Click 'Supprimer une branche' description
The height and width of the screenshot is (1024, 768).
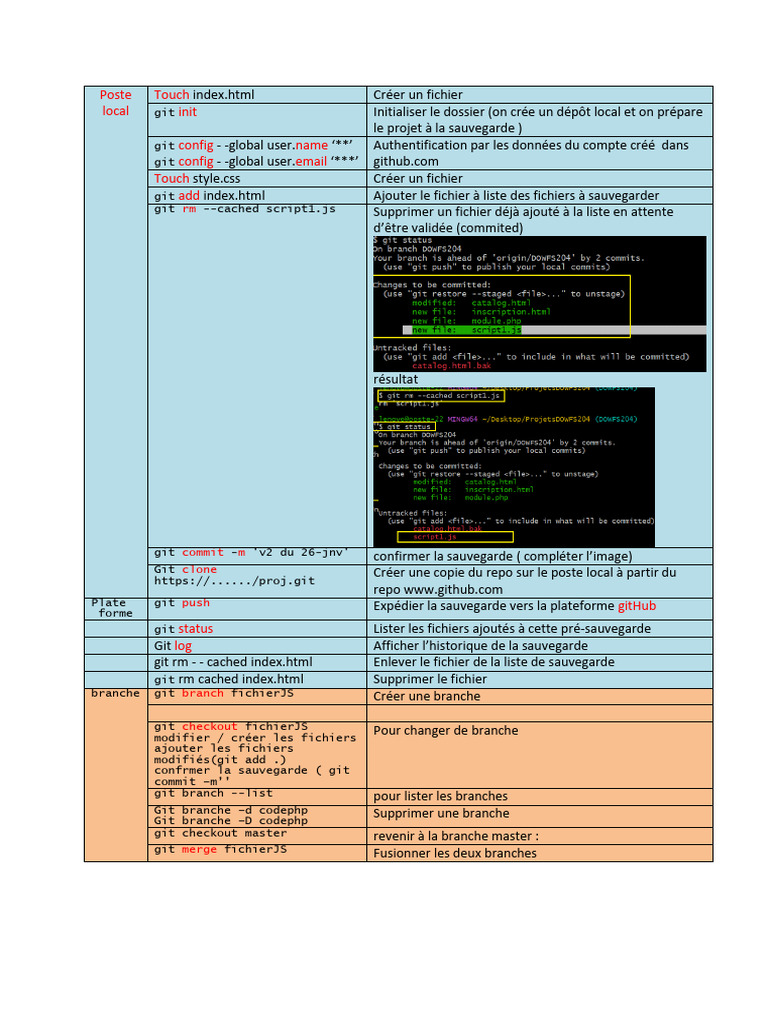(441, 814)
